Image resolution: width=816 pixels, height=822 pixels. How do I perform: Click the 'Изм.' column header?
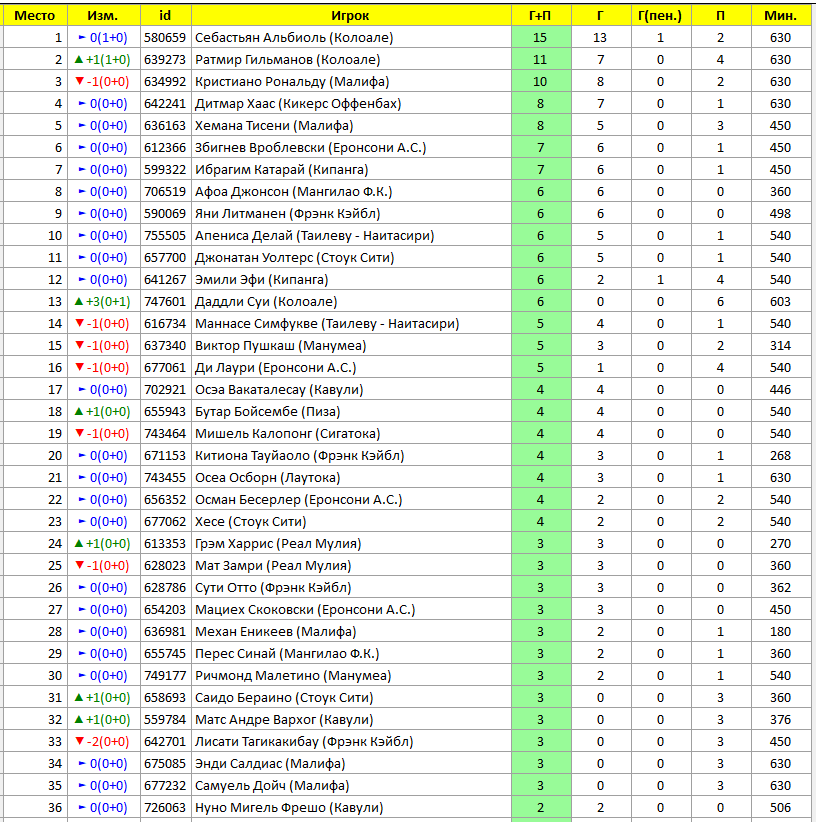point(103,16)
